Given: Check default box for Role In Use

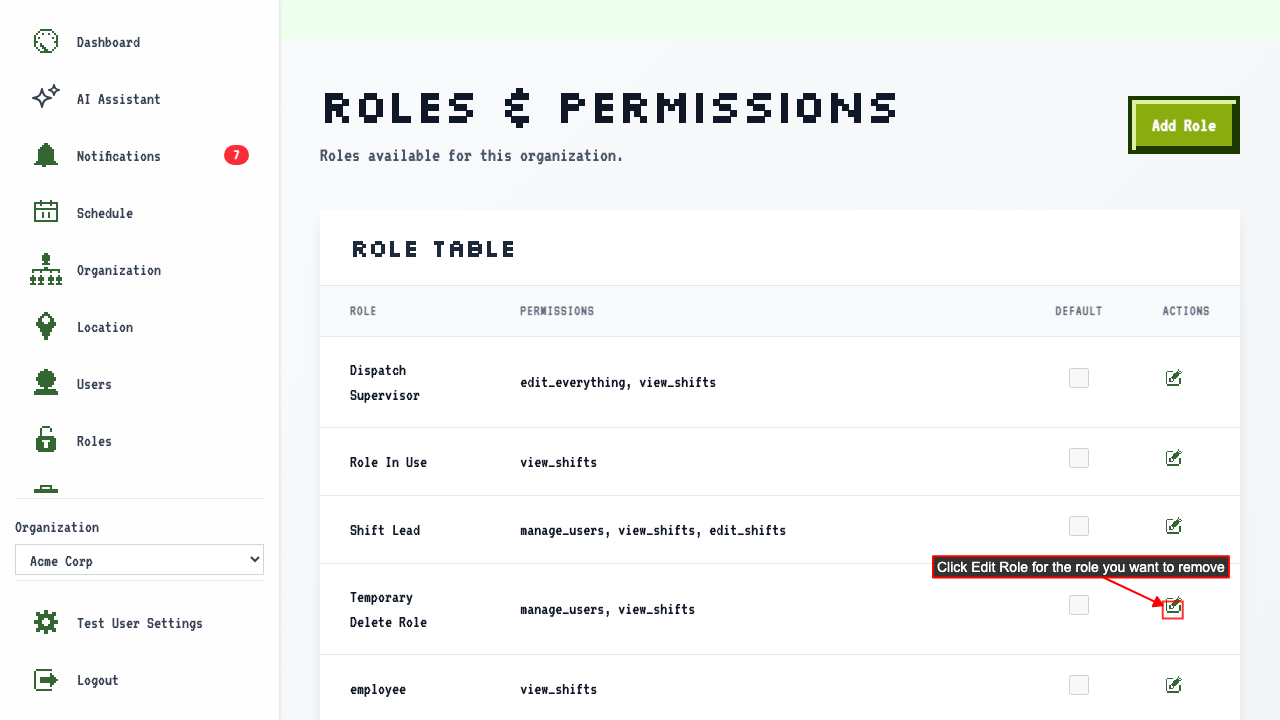Looking at the screenshot, I should pos(1079,458).
